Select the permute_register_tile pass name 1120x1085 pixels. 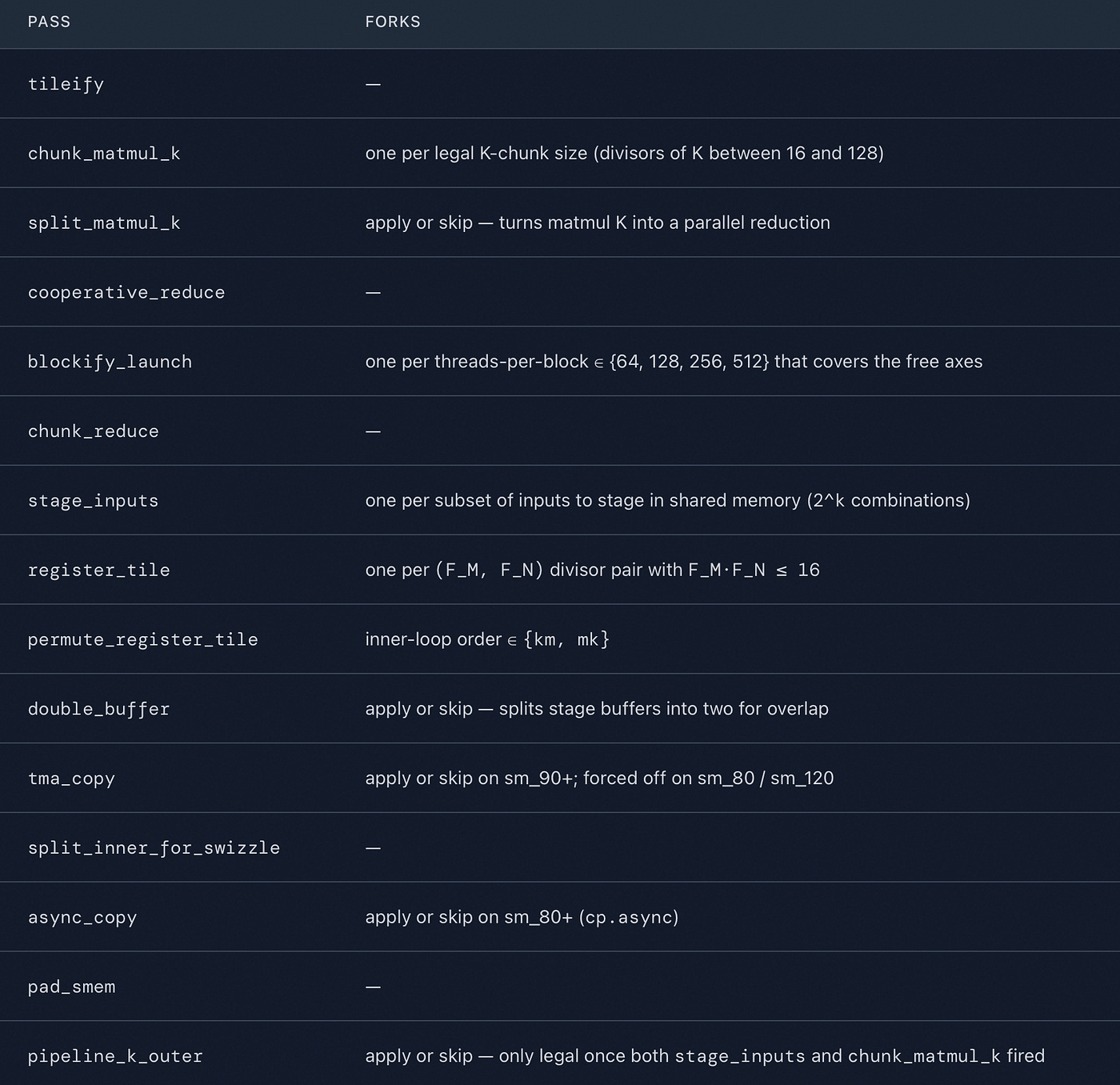point(142,640)
